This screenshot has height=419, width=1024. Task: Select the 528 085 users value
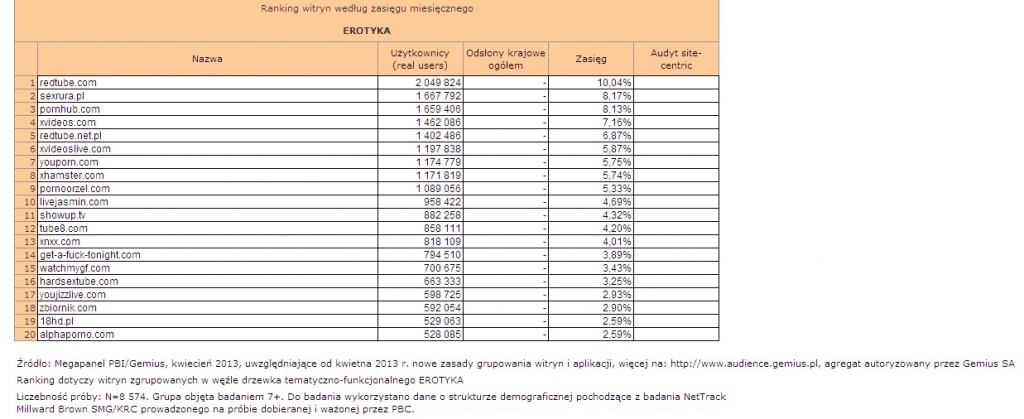point(443,334)
